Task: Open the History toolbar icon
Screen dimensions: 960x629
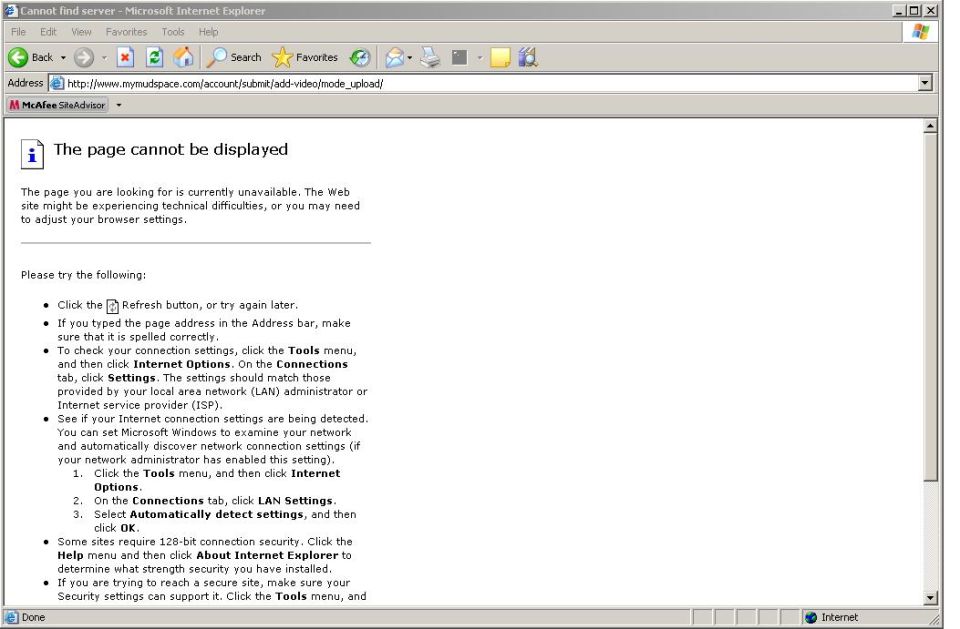Action: click(x=360, y=58)
